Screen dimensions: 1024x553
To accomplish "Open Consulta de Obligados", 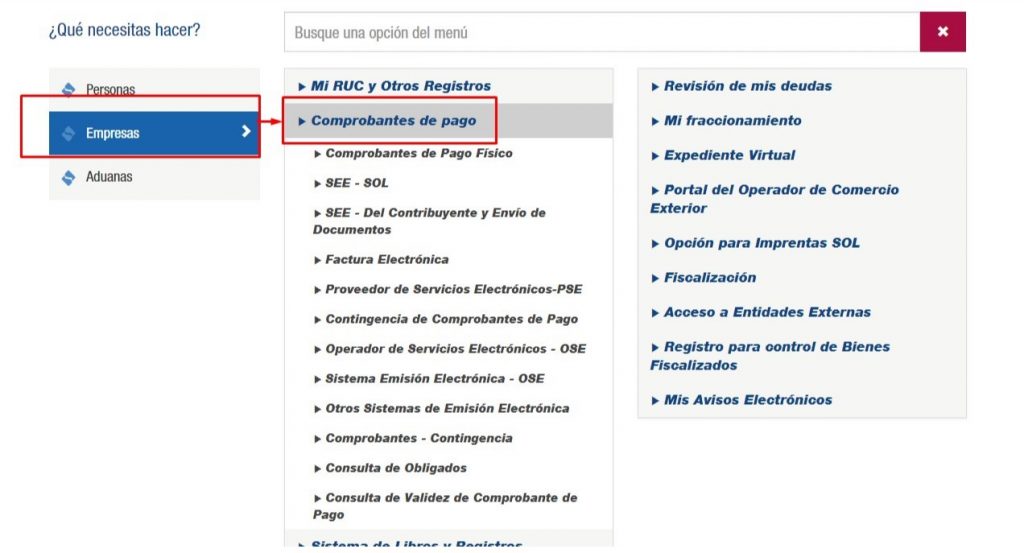I will pyautogui.click(x=391, y=468).
